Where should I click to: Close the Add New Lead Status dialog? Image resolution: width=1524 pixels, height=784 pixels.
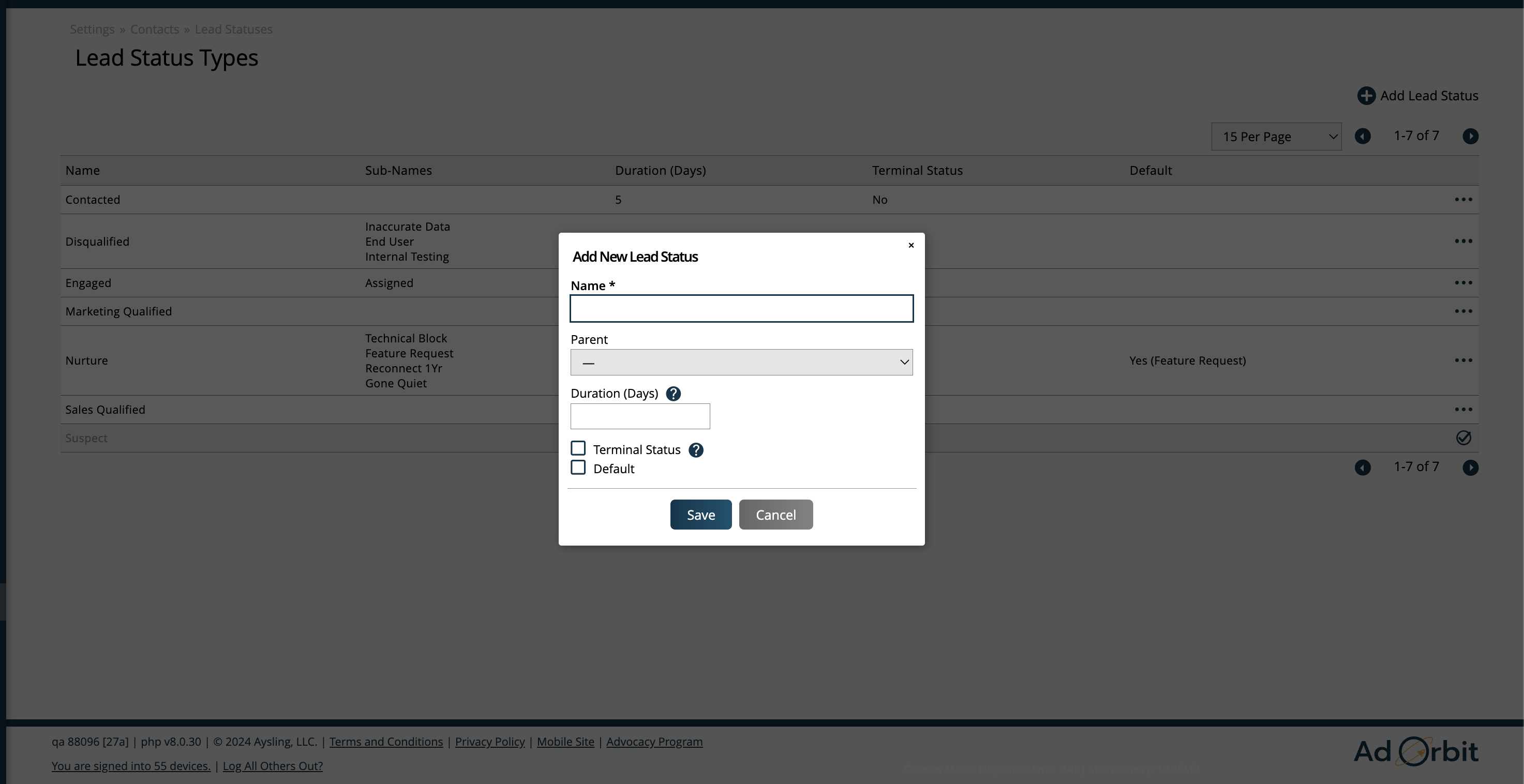point(910,245)
